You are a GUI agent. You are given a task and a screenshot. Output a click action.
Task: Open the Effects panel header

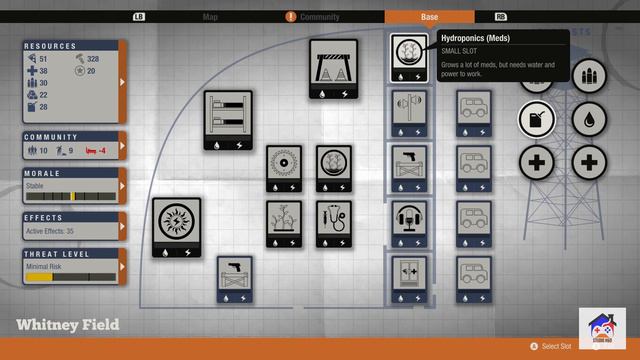point(71,218)
